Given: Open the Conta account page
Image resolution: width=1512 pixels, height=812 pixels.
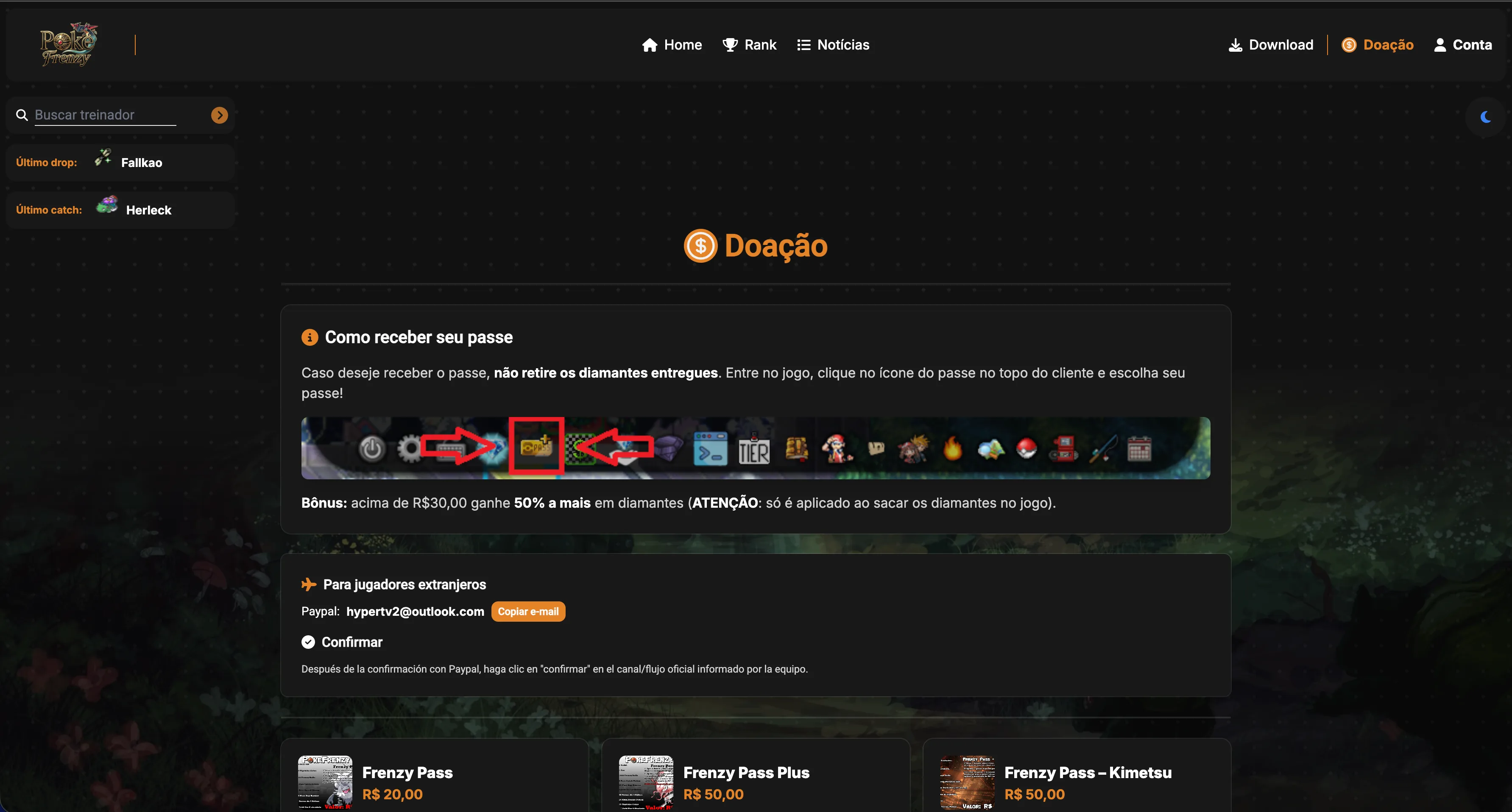Looking at the screenshot, I should 1463,45.
